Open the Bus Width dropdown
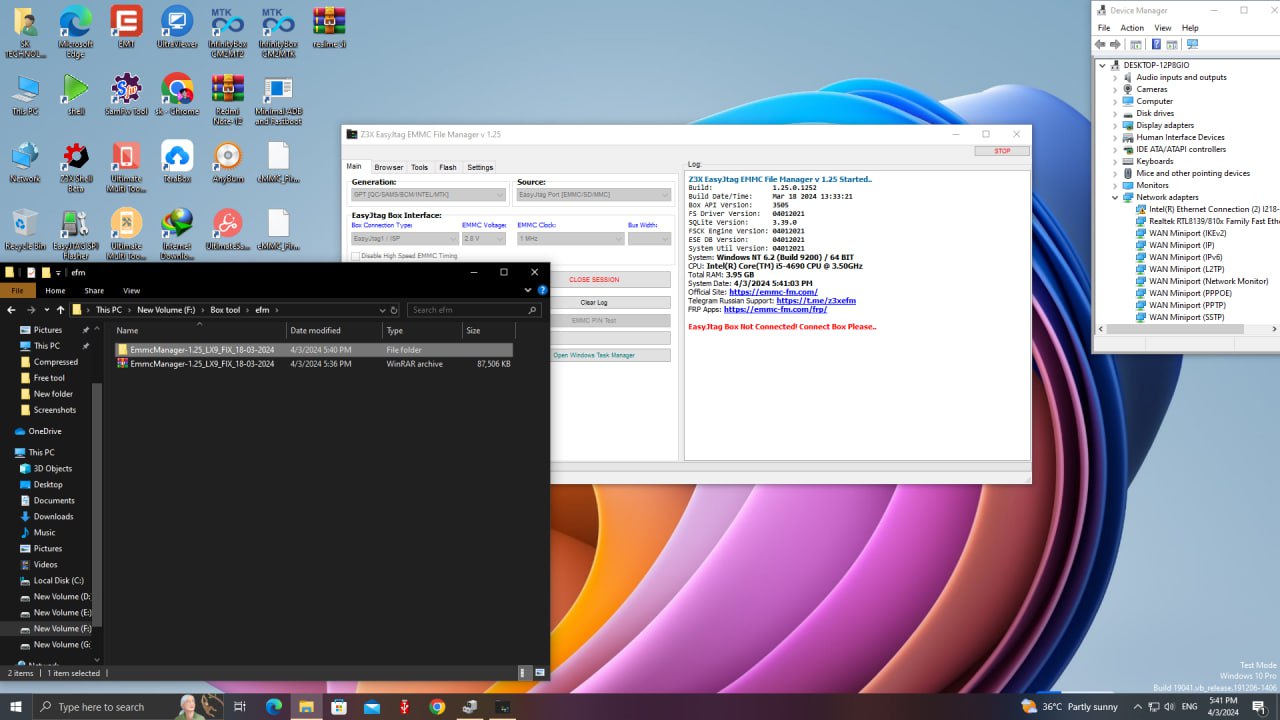Screen dimensions: 1280x720 click(650, 238)
